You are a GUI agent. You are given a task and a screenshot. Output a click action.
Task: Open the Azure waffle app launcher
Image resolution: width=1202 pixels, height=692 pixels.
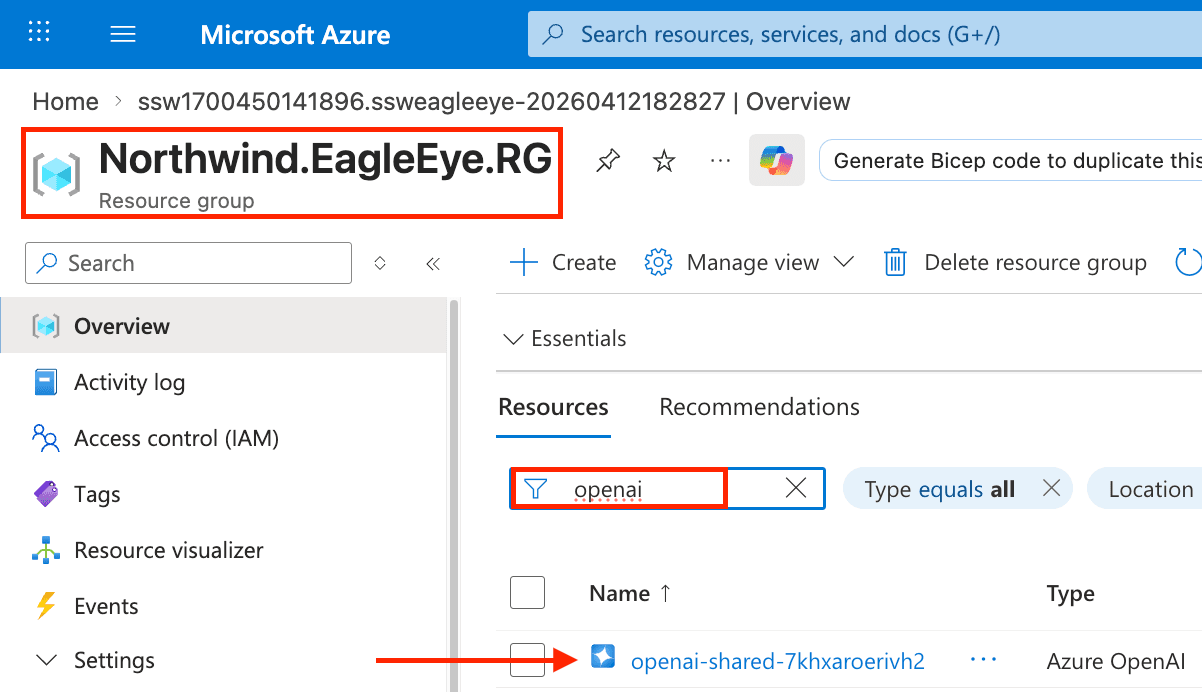point(39,34)
